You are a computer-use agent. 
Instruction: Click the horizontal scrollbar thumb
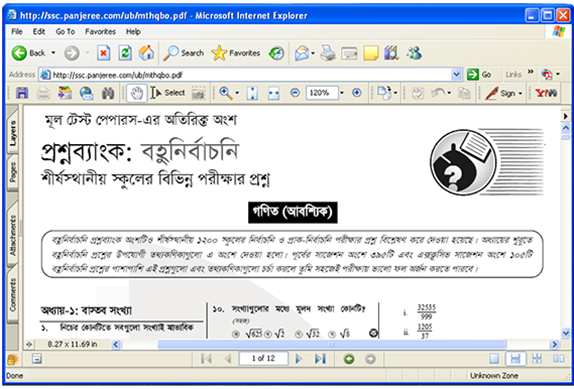332,344
